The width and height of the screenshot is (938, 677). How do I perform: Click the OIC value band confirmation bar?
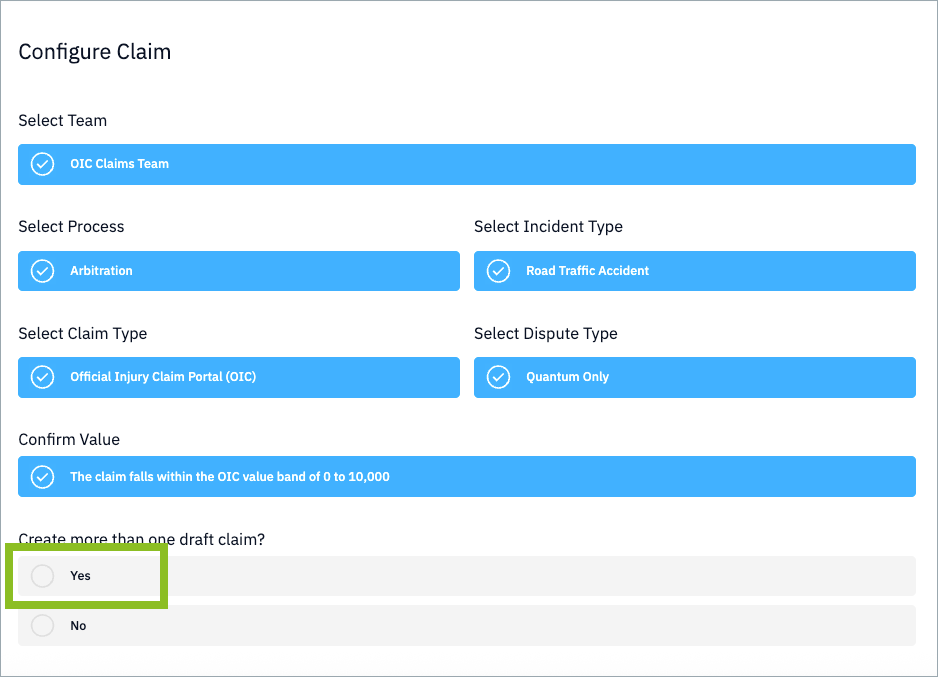coord(466,476)
